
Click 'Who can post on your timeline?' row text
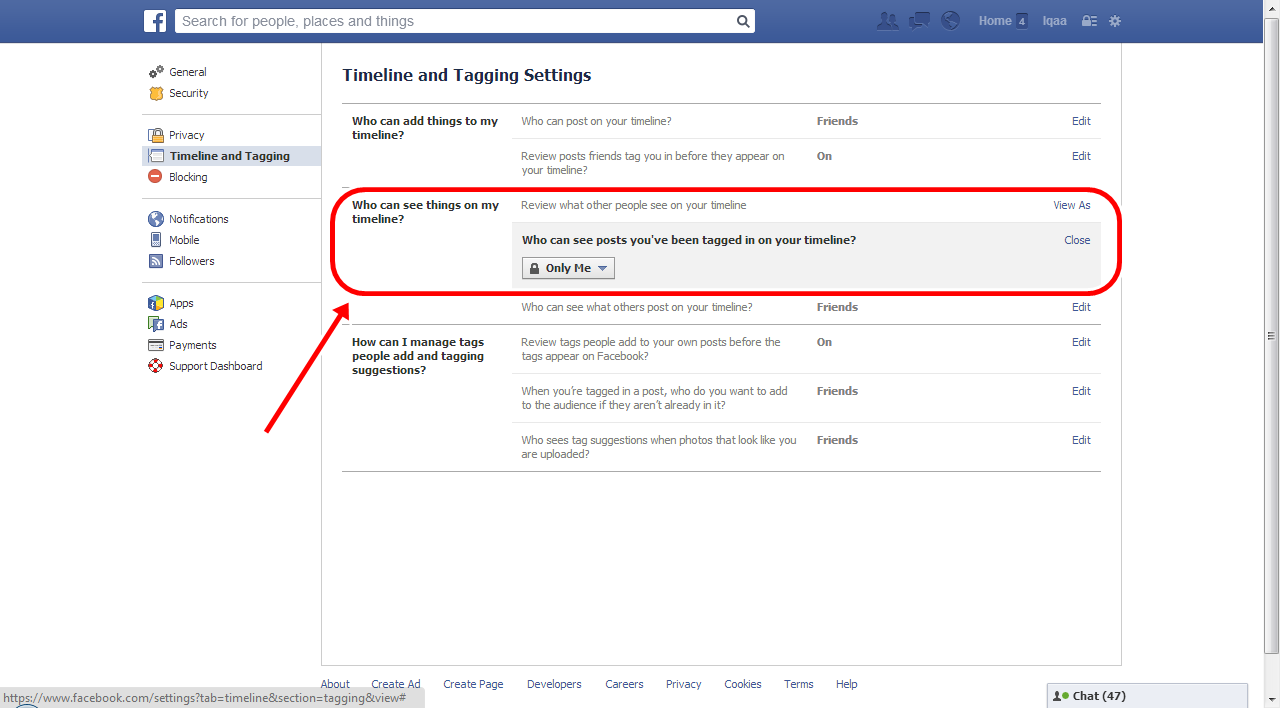596,121
